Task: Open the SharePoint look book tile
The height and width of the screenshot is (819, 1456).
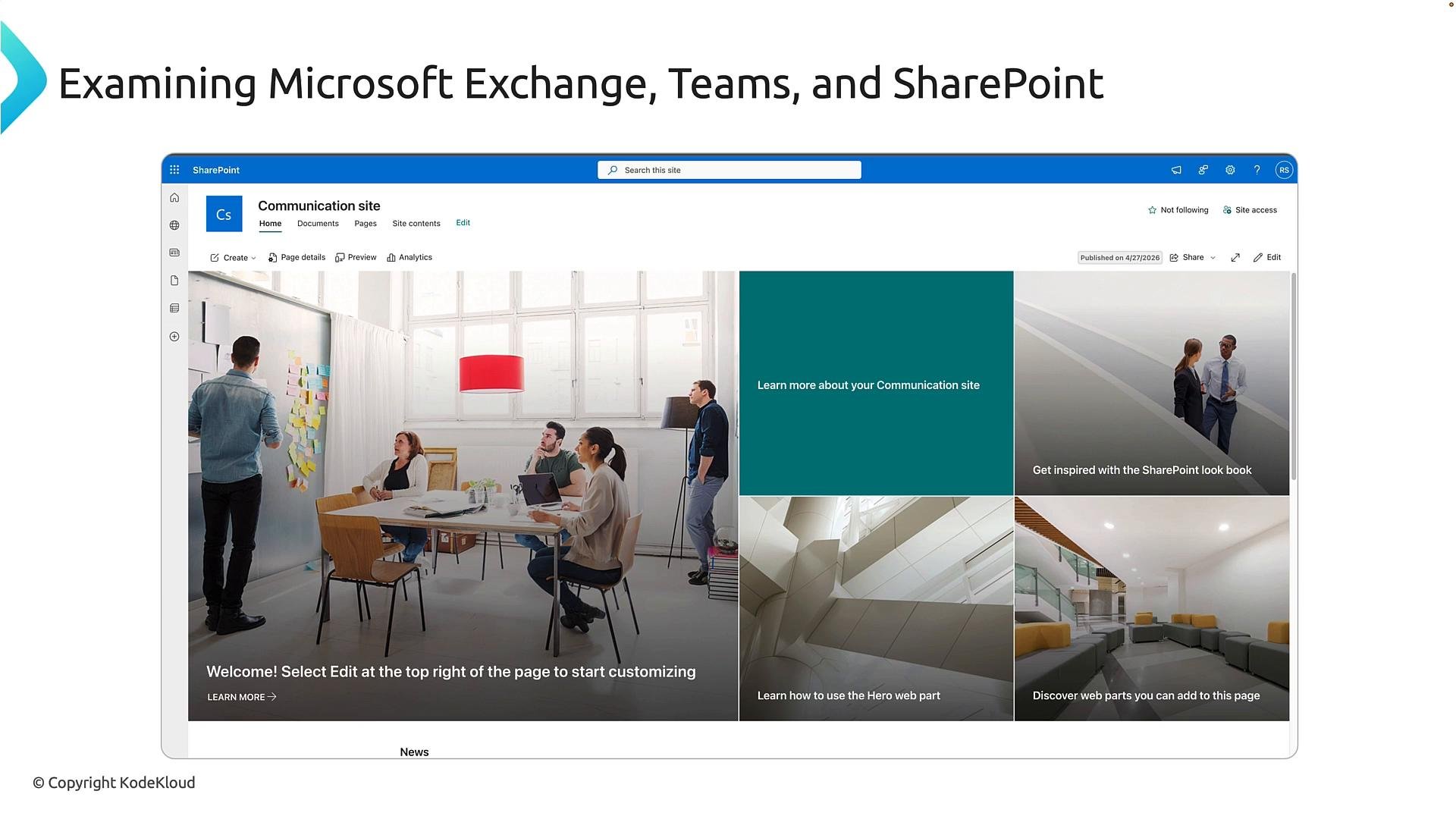Action: click(x=1152, y=383)
